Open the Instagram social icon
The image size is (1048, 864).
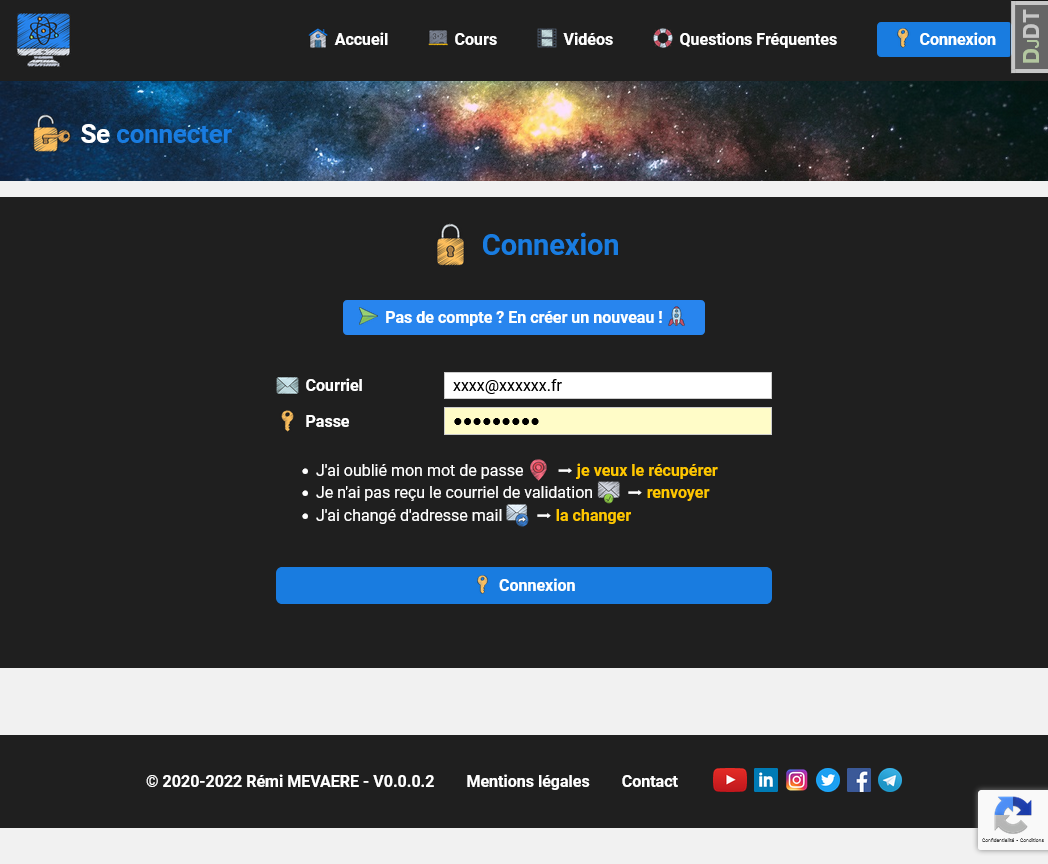coord(797,780)
